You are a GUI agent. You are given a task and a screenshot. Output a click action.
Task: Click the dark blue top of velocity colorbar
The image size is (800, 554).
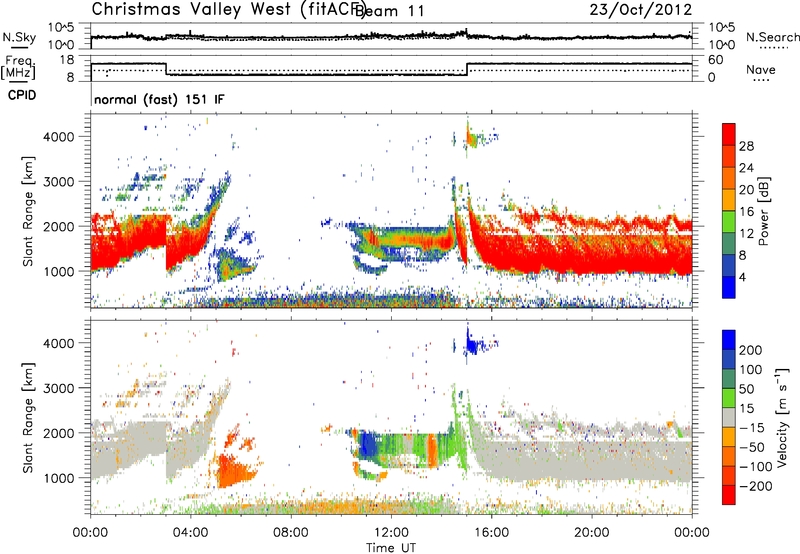tap(729, 340)
